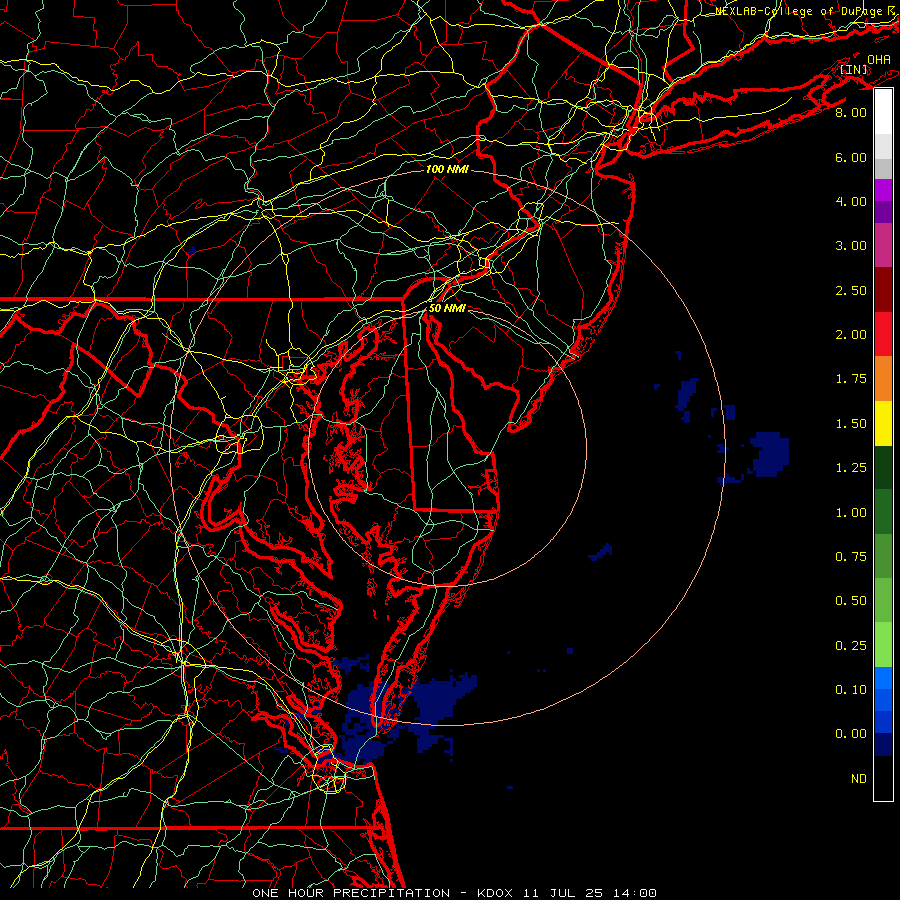This screenshot has width=900, height=900.
Task: Click the 3.00 legend value
Action: click(851, 246)
